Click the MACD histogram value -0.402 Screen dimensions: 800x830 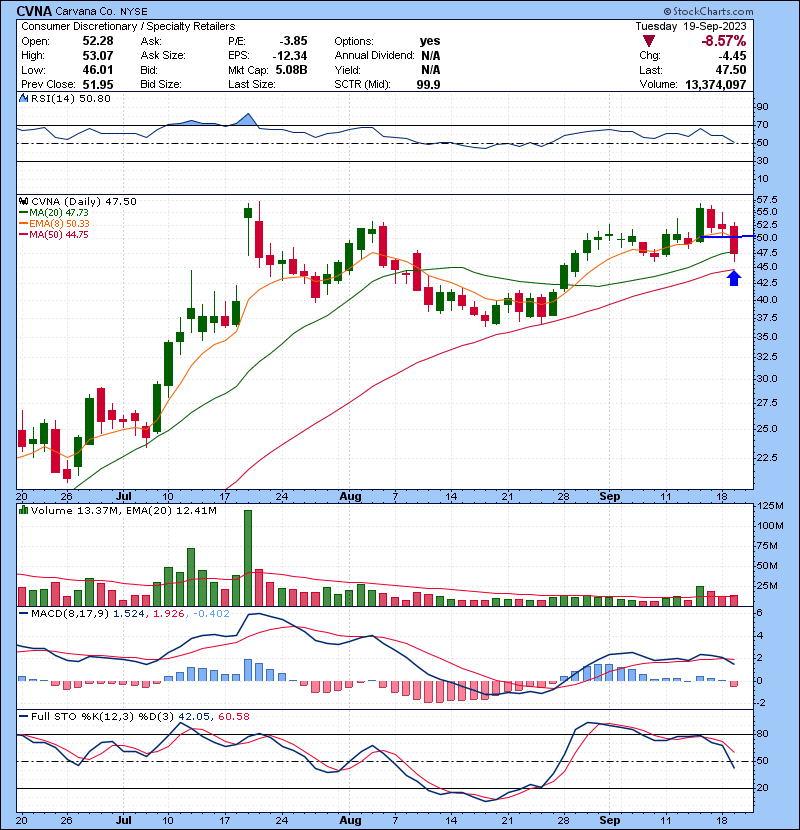(211, 614)
